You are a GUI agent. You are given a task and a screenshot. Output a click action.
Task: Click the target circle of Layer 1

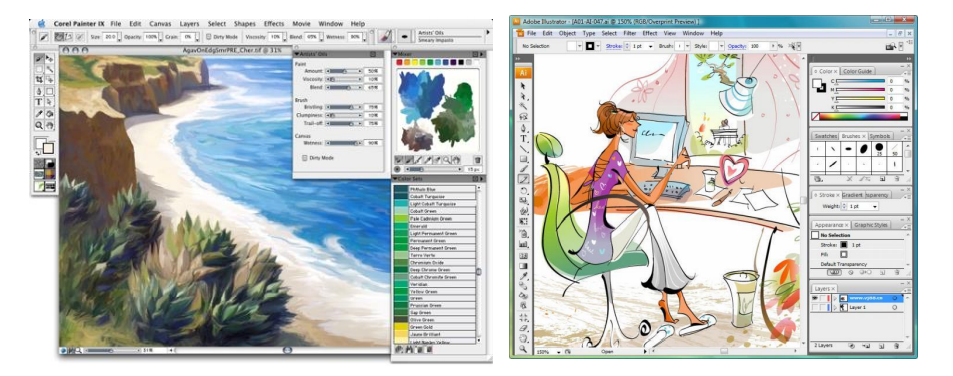pos(895,307)
